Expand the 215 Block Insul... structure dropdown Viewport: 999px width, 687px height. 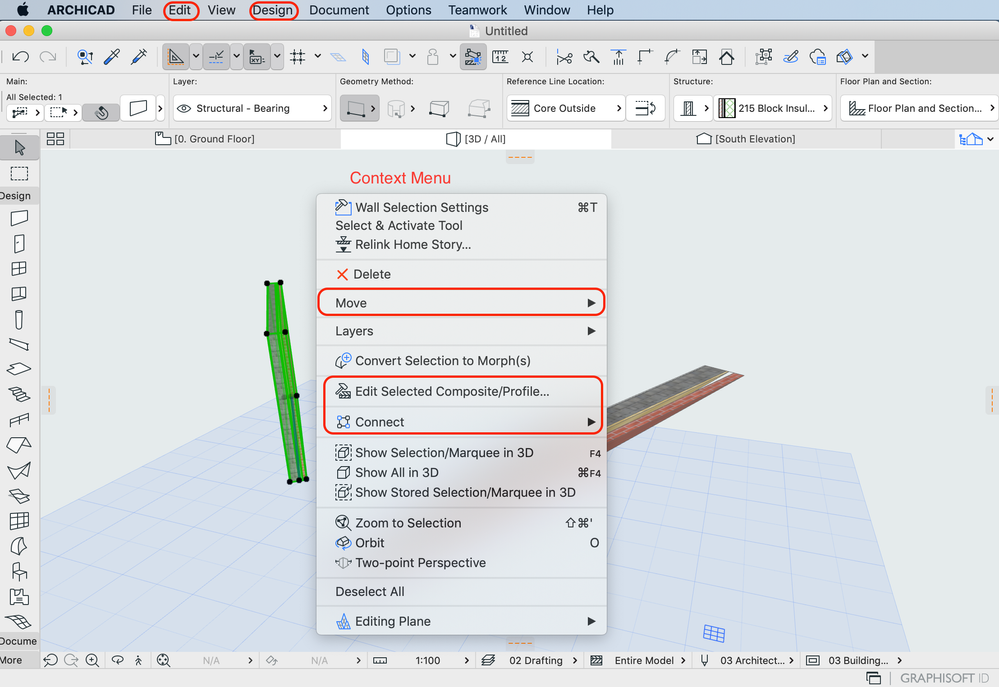[x=775, y=108]
